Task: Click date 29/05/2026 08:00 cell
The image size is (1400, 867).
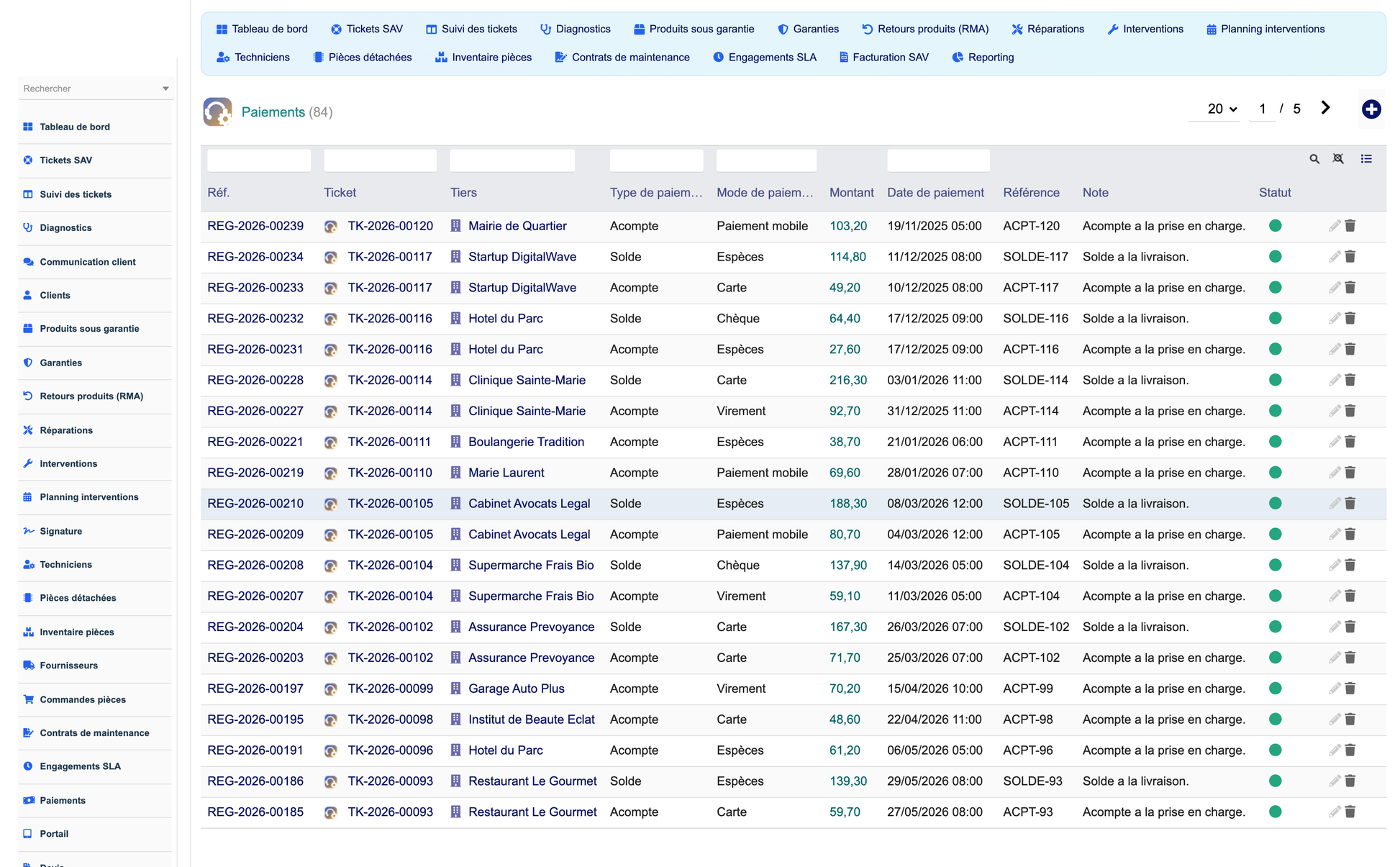Action: coord(935,781)
